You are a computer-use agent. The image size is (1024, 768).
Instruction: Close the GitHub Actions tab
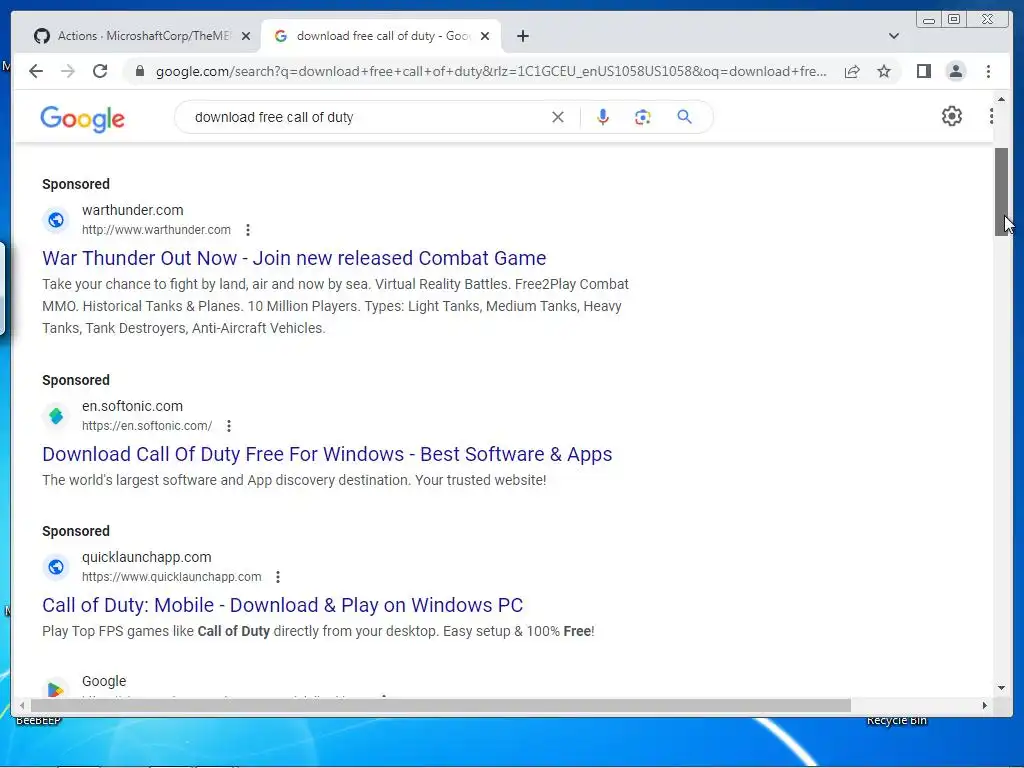tap(246, 37)
